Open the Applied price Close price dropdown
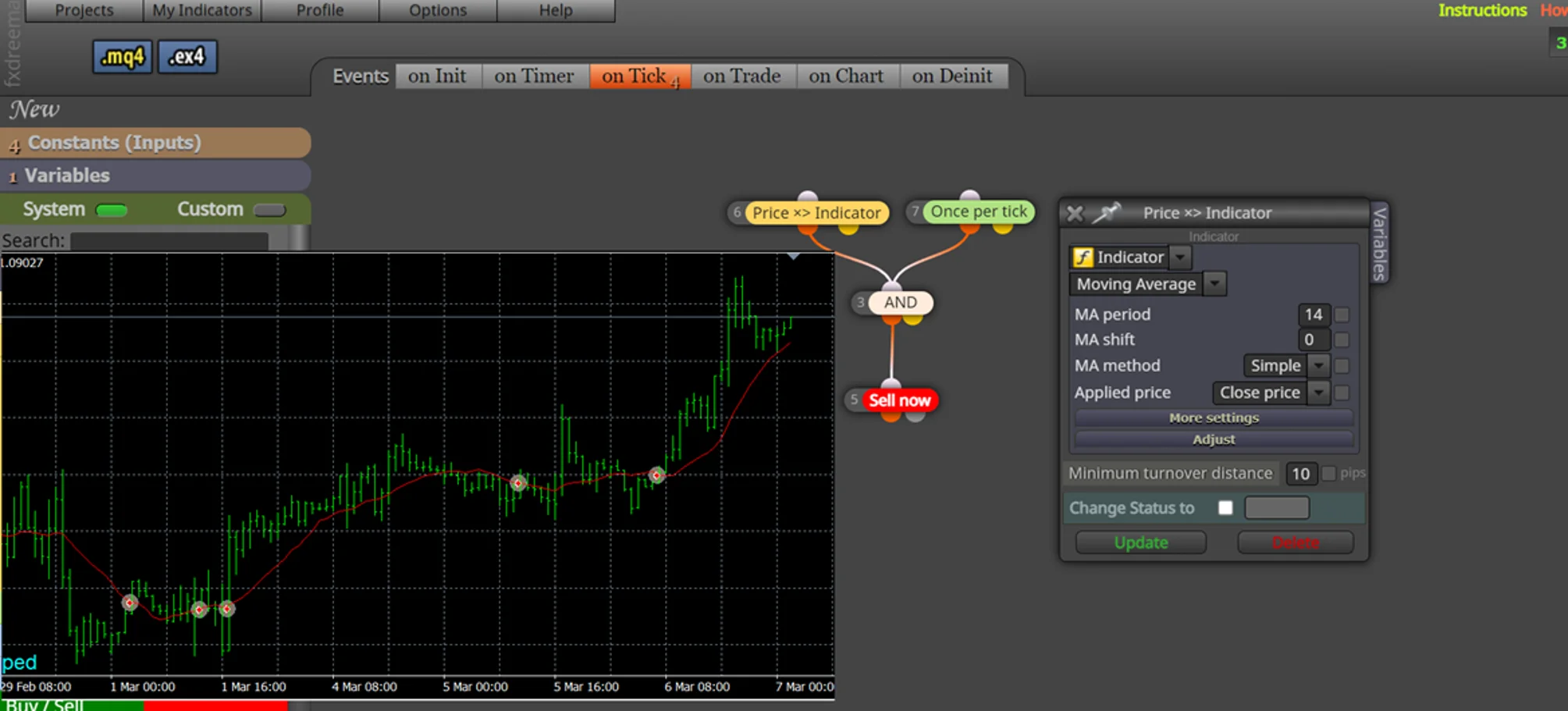Image resolution: width=1568 pixels, height=711 pixels. click(x=1318, y=393)
